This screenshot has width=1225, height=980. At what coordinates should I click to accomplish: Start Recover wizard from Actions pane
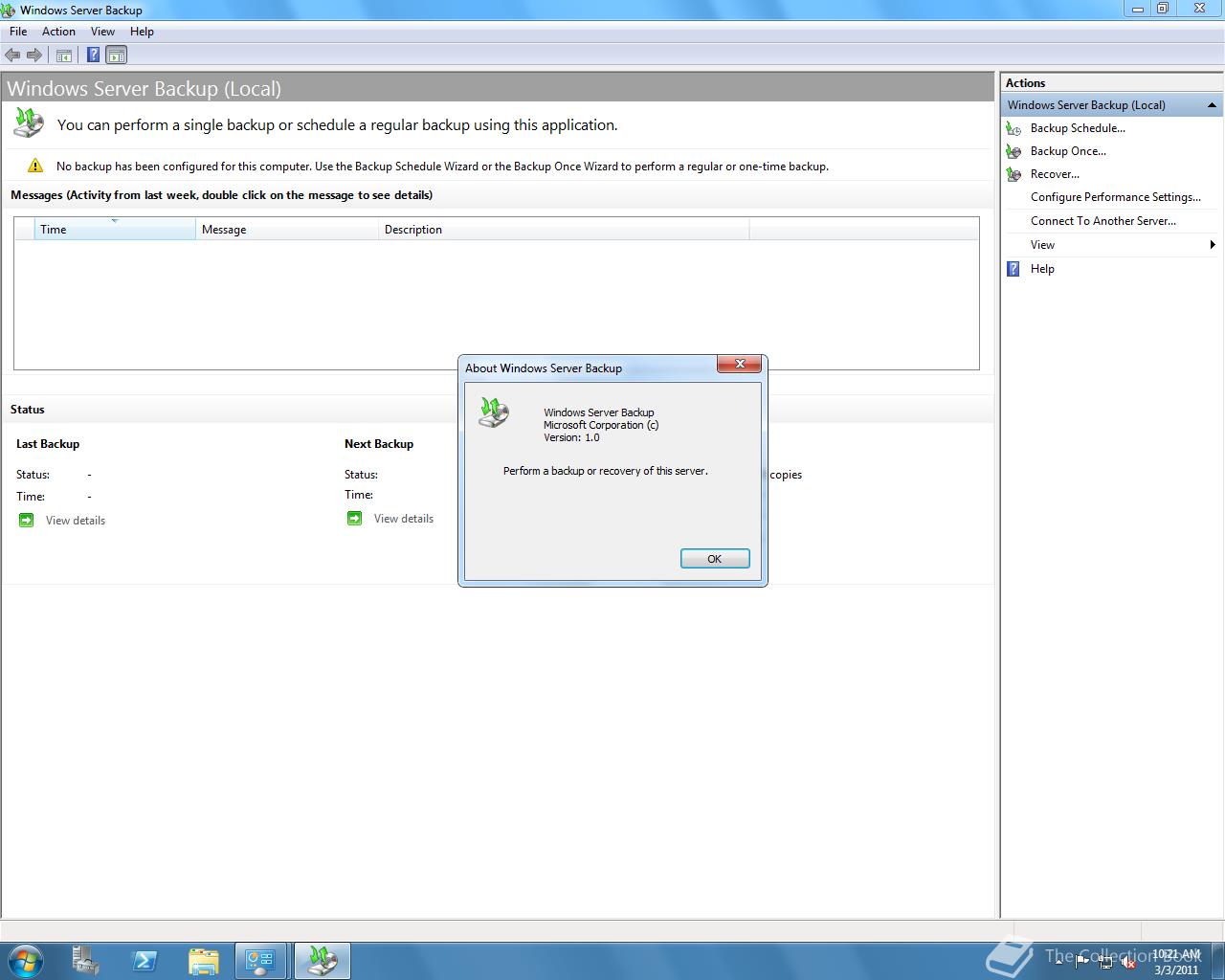pos(1055,174)
